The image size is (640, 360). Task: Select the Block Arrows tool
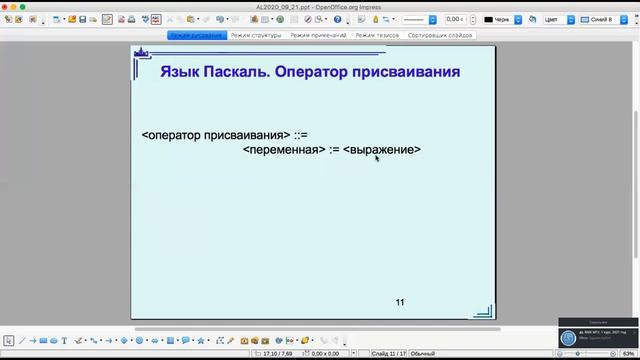pyautogui.click(x=155, y=340)
